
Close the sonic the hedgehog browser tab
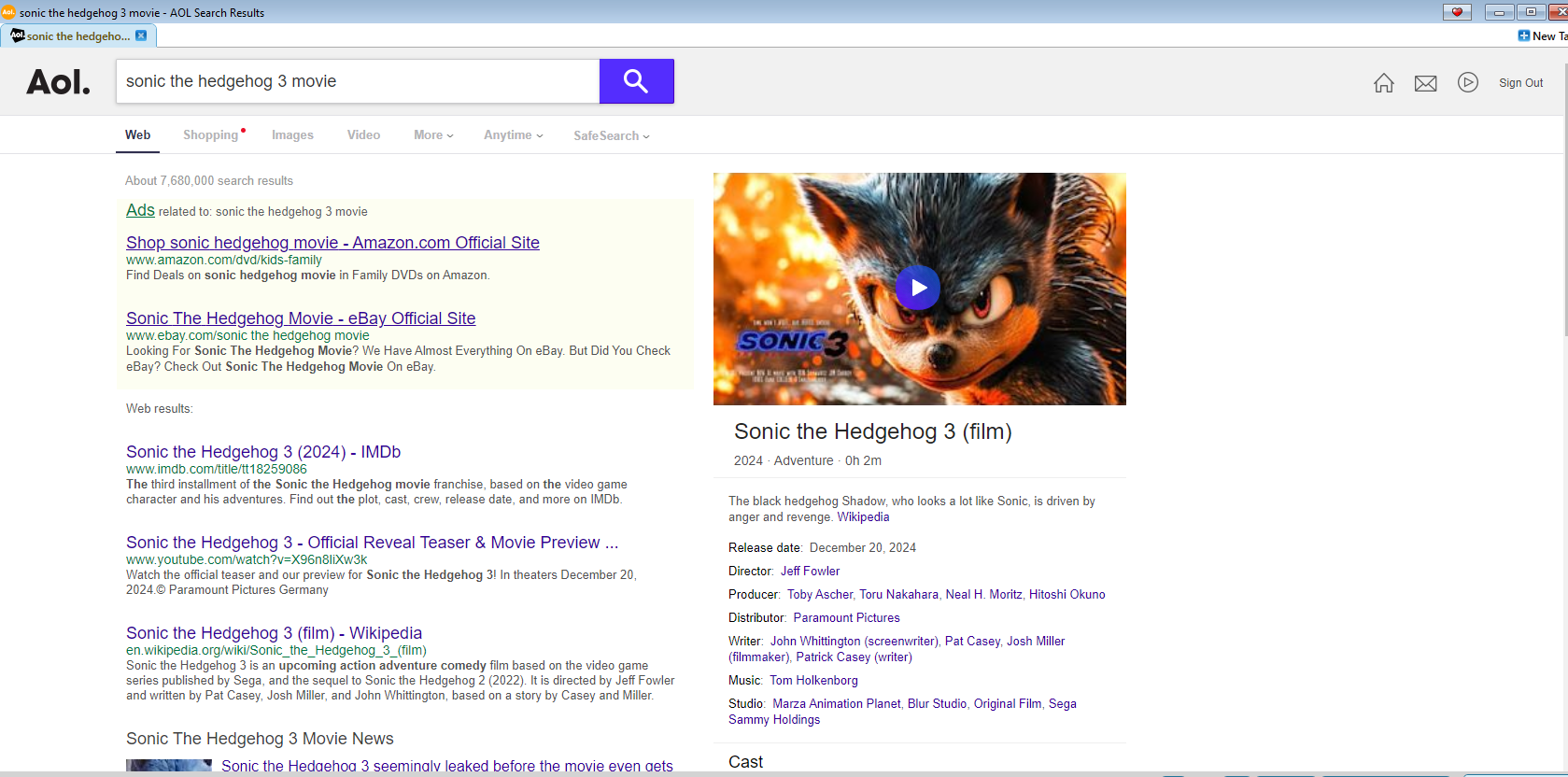click(141, 35)
